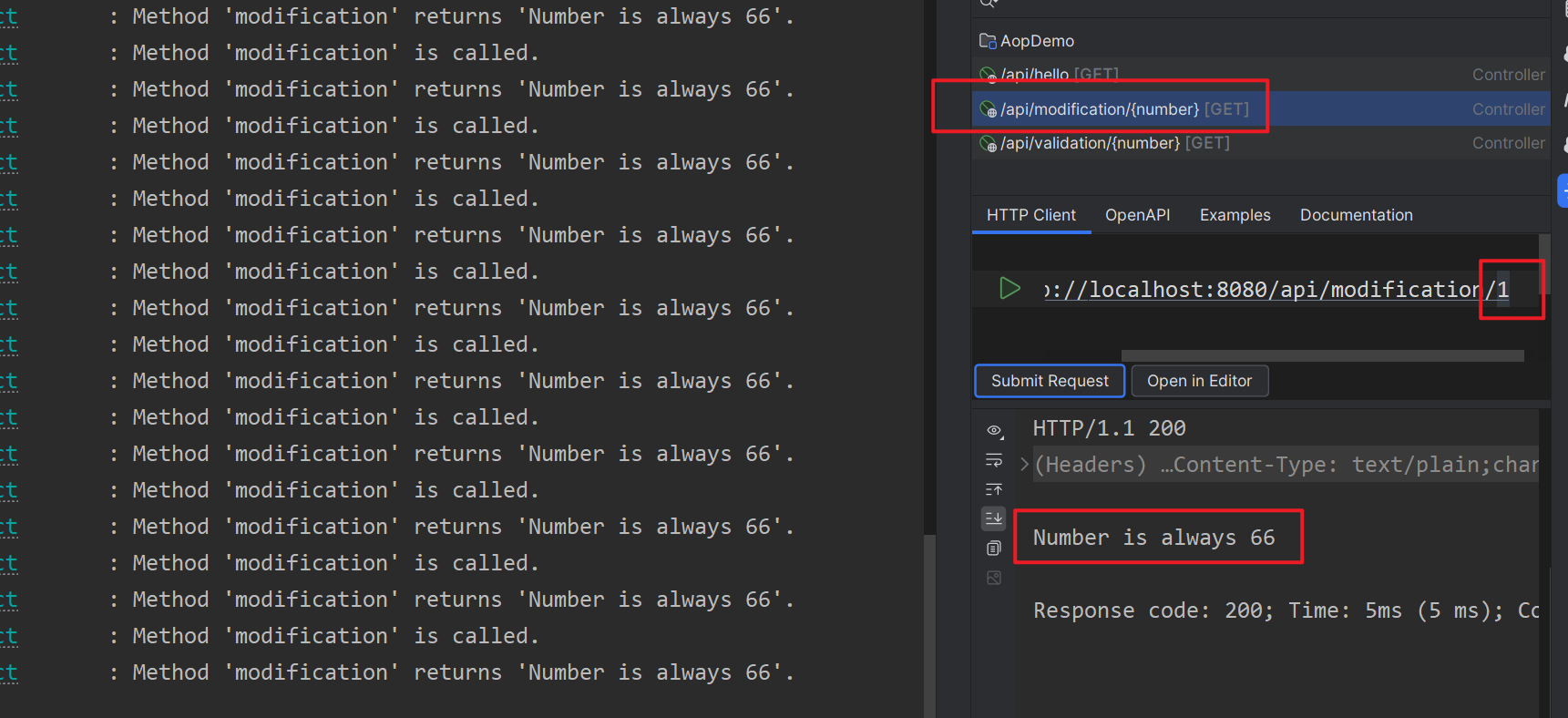
Task: Click the Open in Editor button
Action: [1199, 381]
